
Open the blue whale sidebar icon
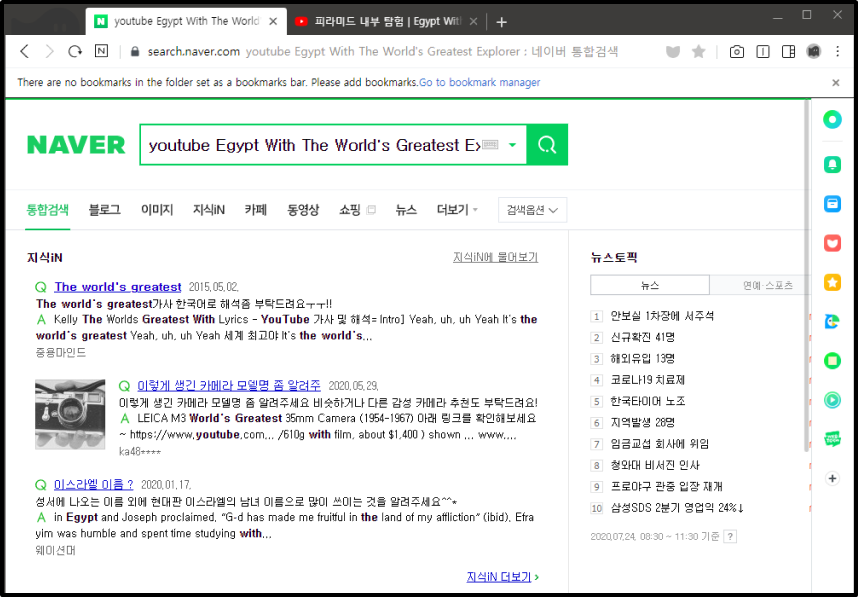click(x=832, y=322)
